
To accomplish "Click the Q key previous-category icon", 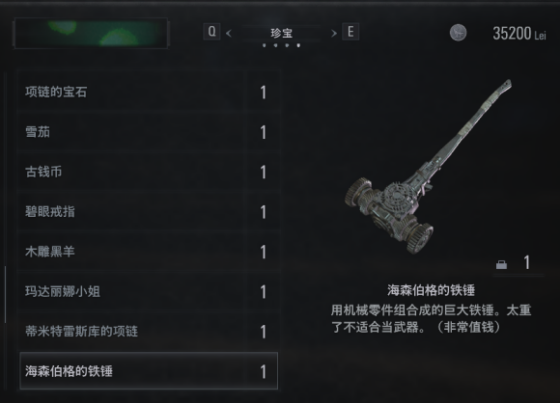I will pos(211,32).
